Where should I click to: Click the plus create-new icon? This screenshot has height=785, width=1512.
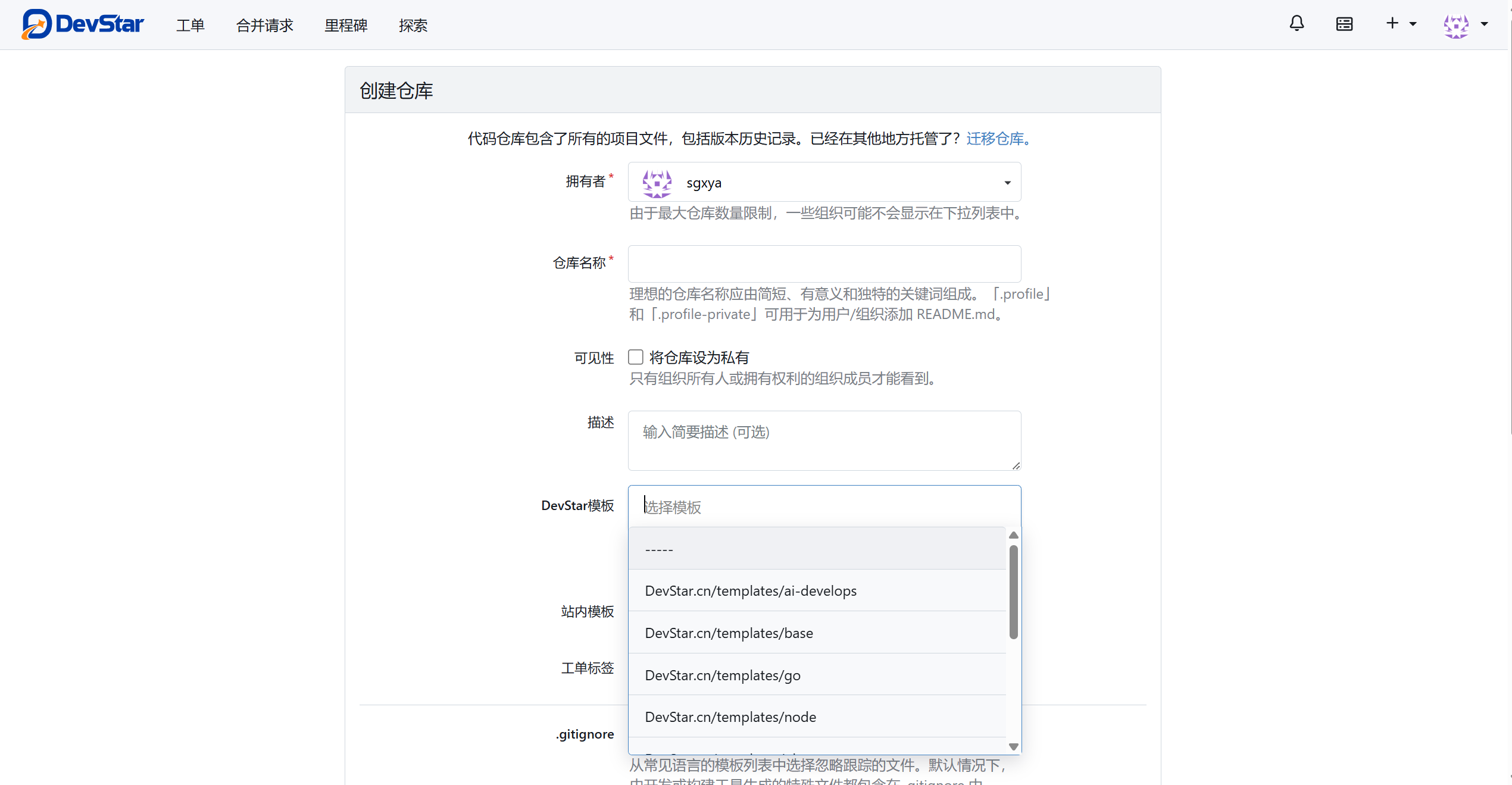point(1392,24)
